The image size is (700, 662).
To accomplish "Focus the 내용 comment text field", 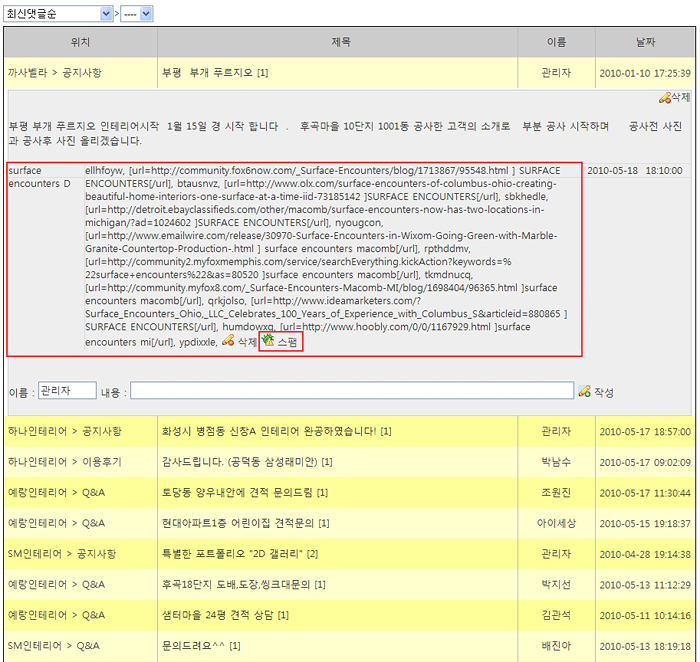I will click(352, 391).
